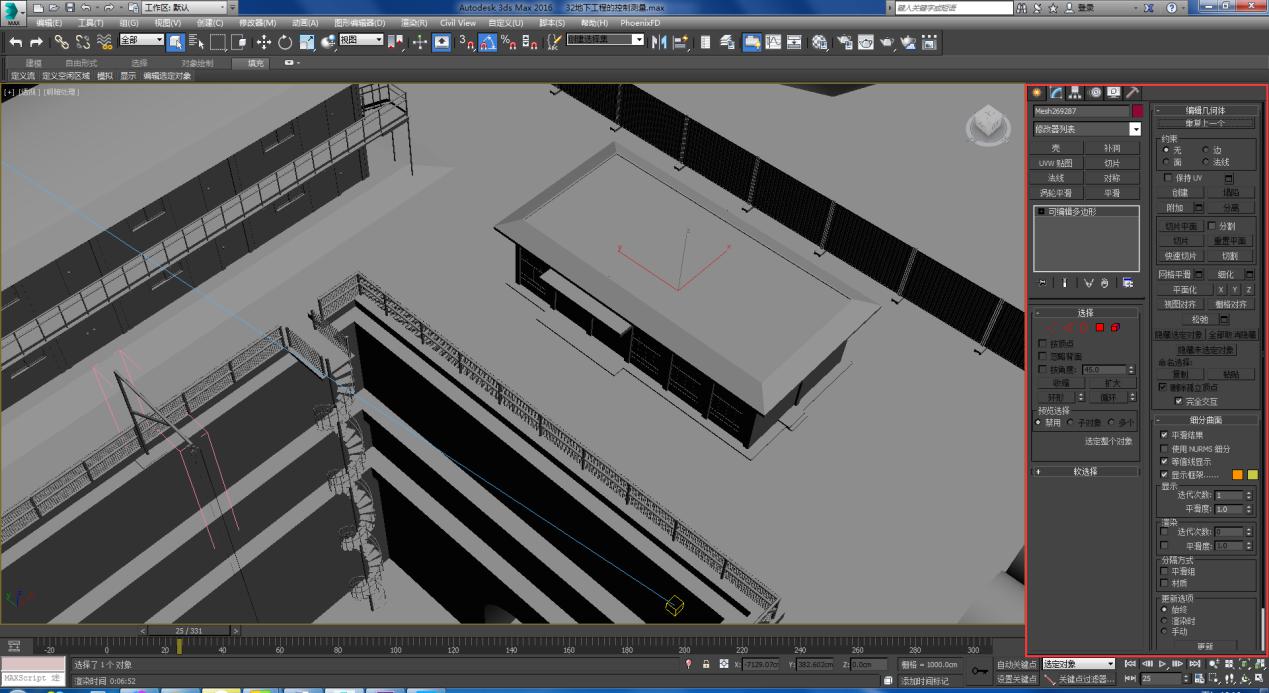
Task: Open the Hierarchy command panel tab
Action: (1076, 92)
